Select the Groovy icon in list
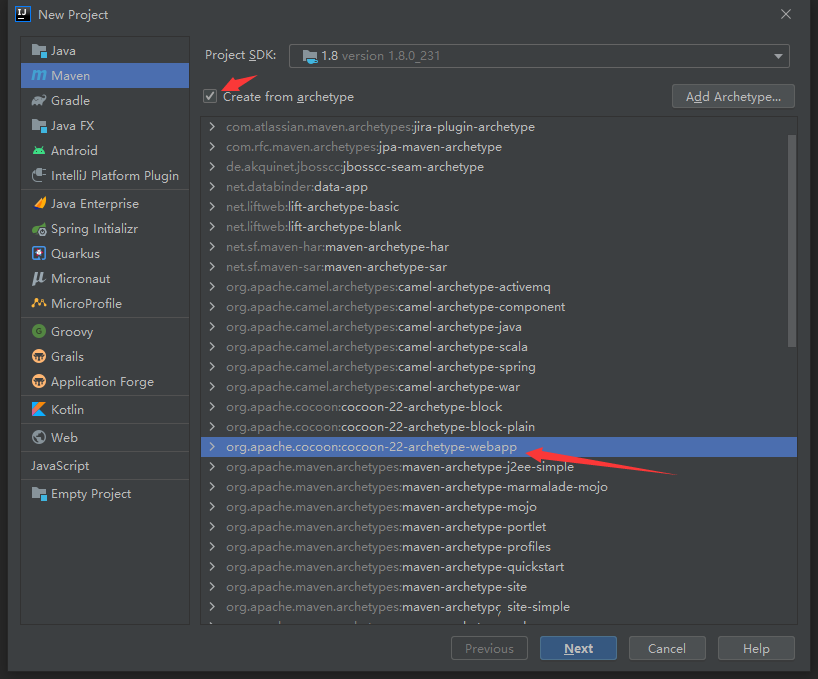818x679 pixels. pyautogui.click(x=39, y=332)
